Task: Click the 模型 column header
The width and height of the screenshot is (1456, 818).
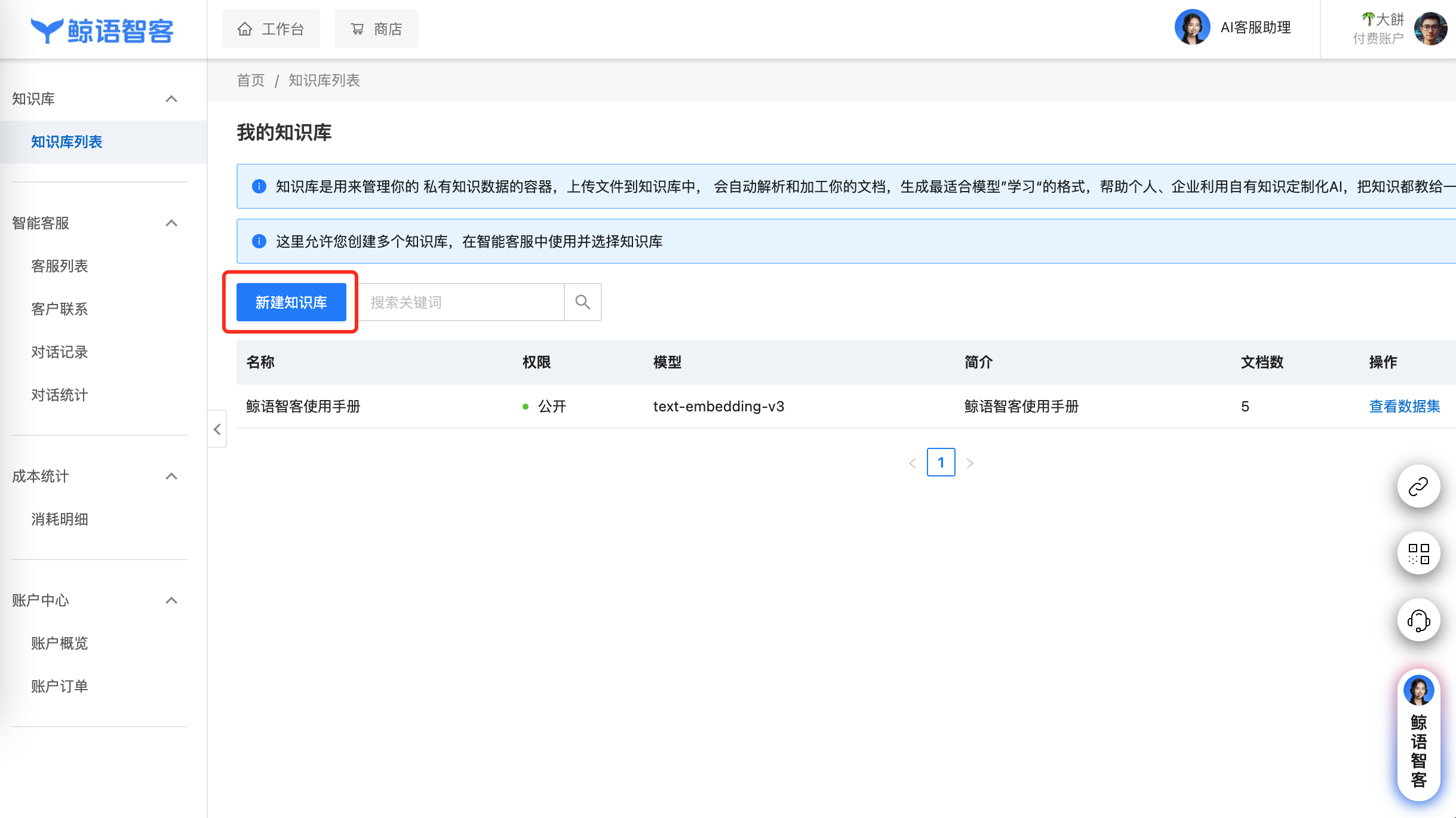Action: [x=667, y=362]
